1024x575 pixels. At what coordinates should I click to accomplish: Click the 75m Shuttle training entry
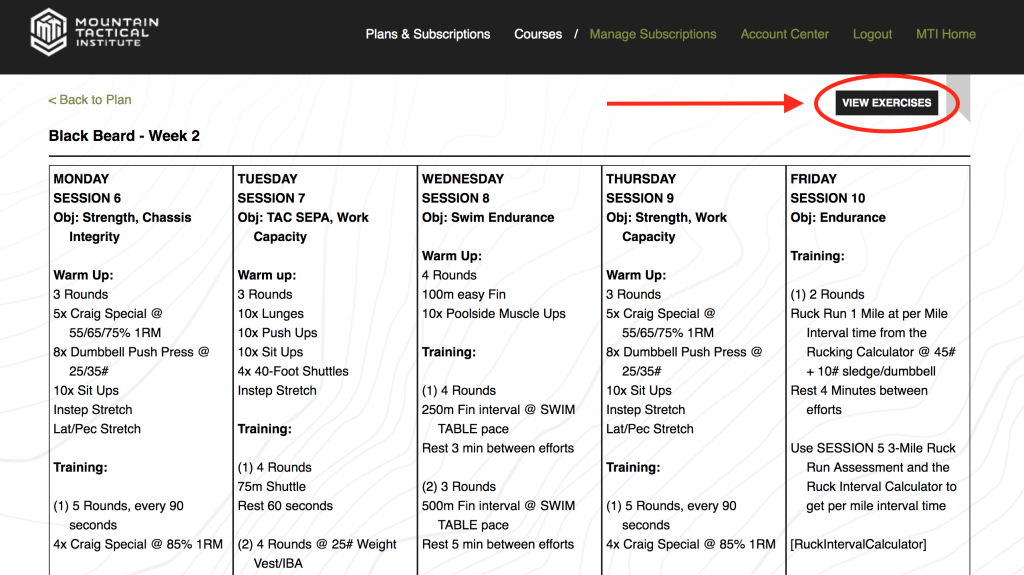[272, 486]
